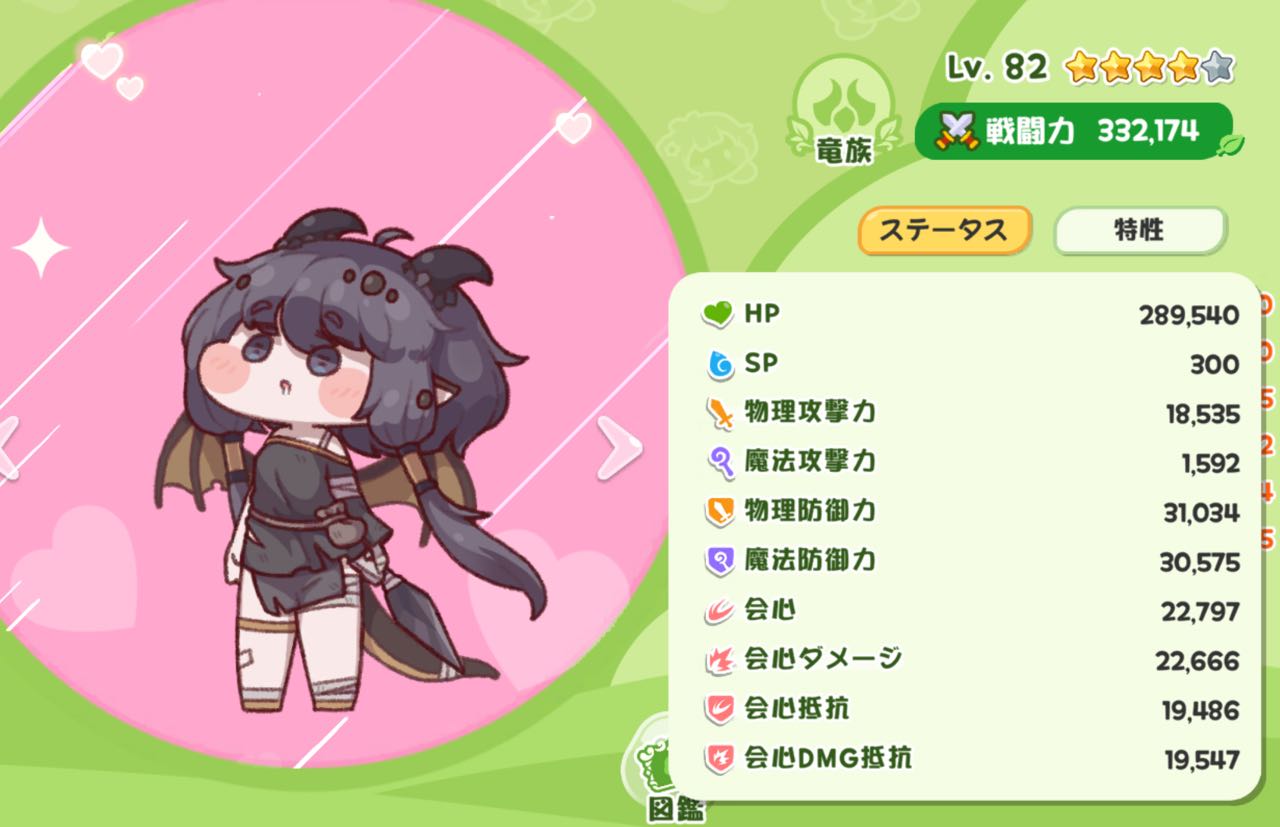This screenshot has height=827, width=1280.
Task: Go to next character with right arrow
Action: click(620, 447)
